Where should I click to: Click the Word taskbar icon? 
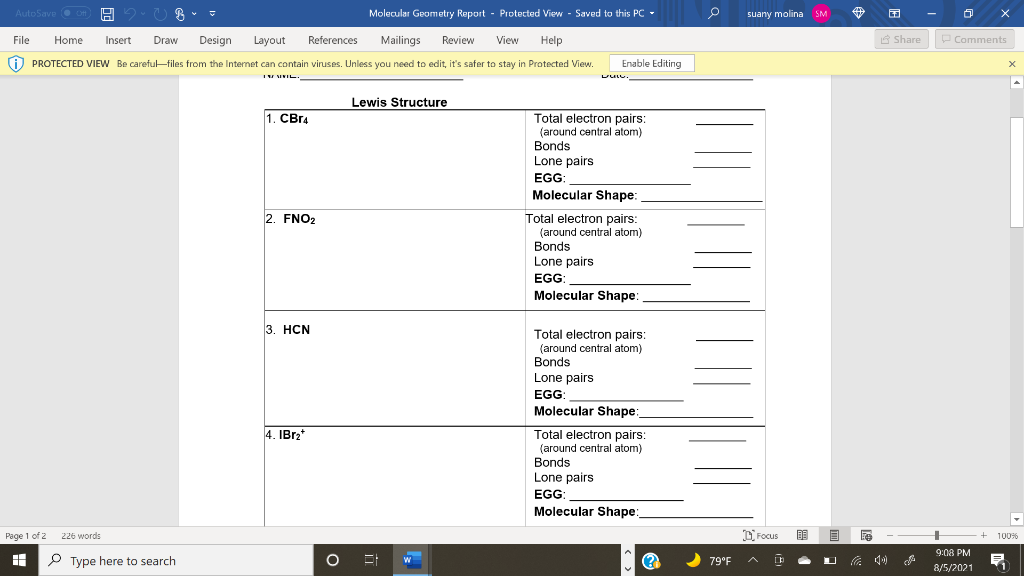[x=412, y=560]
